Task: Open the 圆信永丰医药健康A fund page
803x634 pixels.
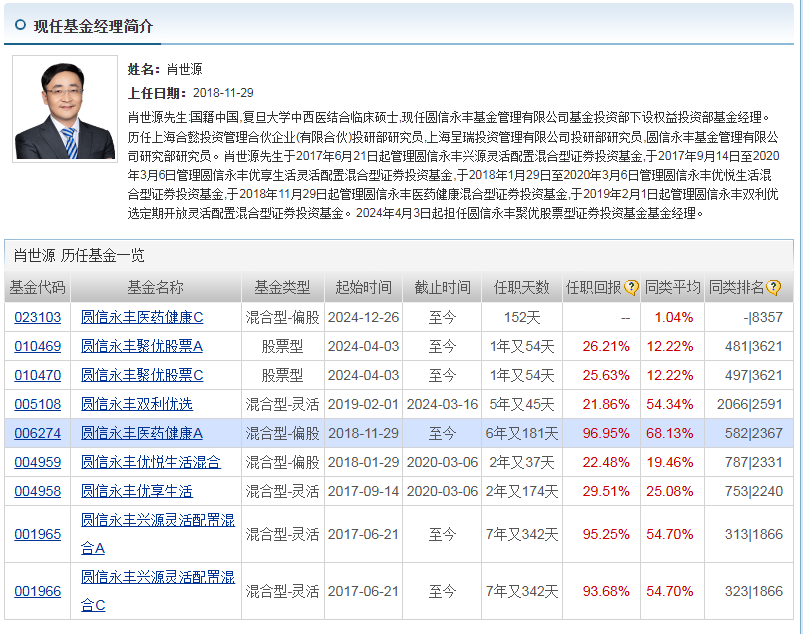Action: 142,433
